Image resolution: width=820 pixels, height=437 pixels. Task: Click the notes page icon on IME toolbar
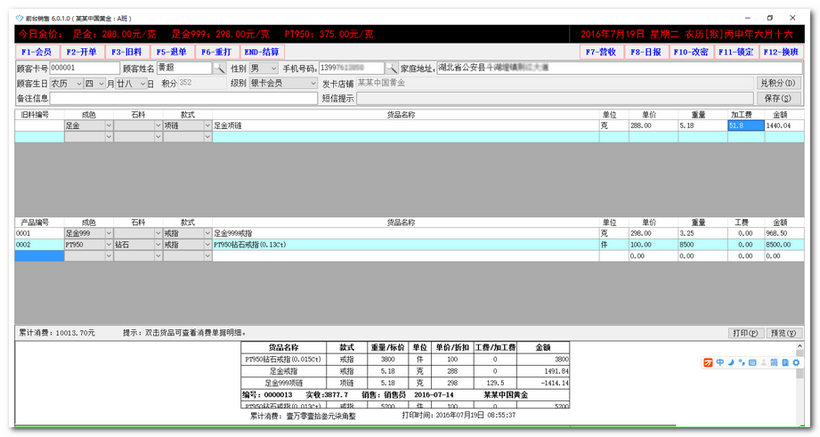point(785,362)
